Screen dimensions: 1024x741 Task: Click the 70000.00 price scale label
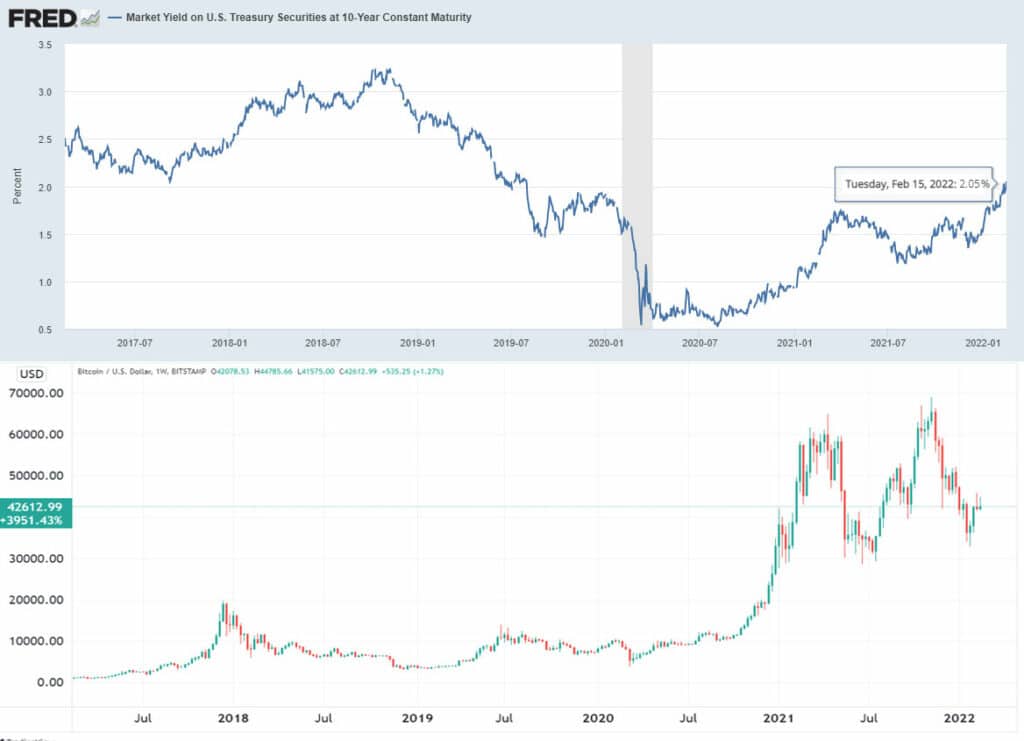tap(36, 393)
